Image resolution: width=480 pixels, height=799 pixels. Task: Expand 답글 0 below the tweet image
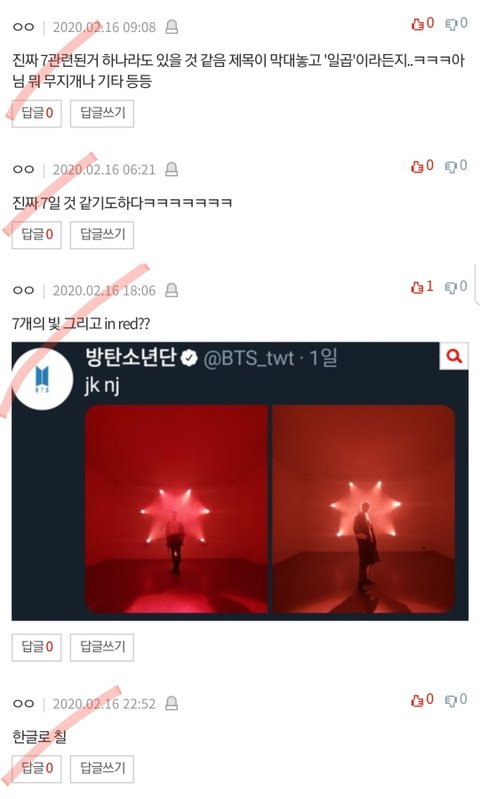37,647
